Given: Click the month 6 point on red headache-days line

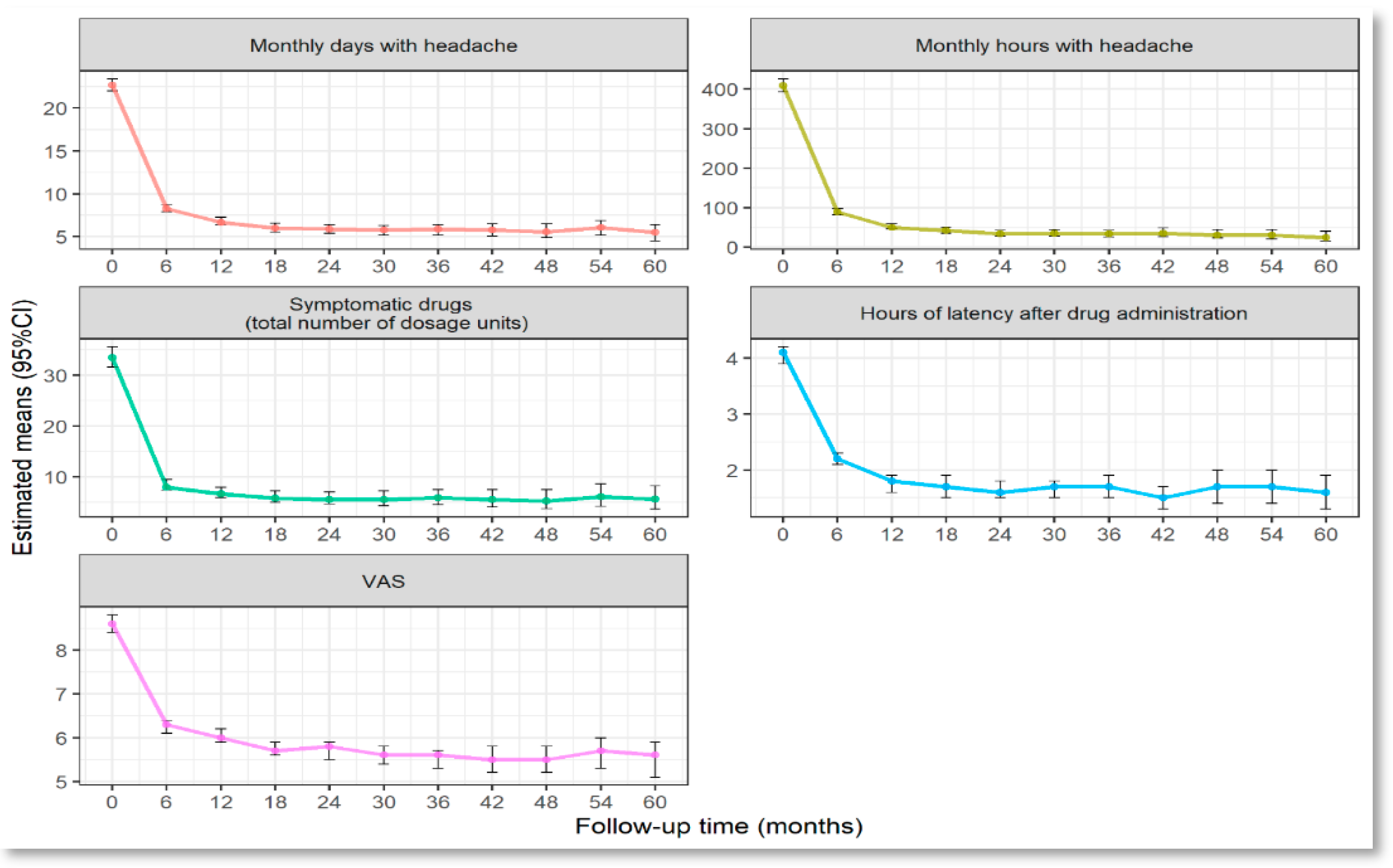Looking at the screenshot, I should 166,208.
